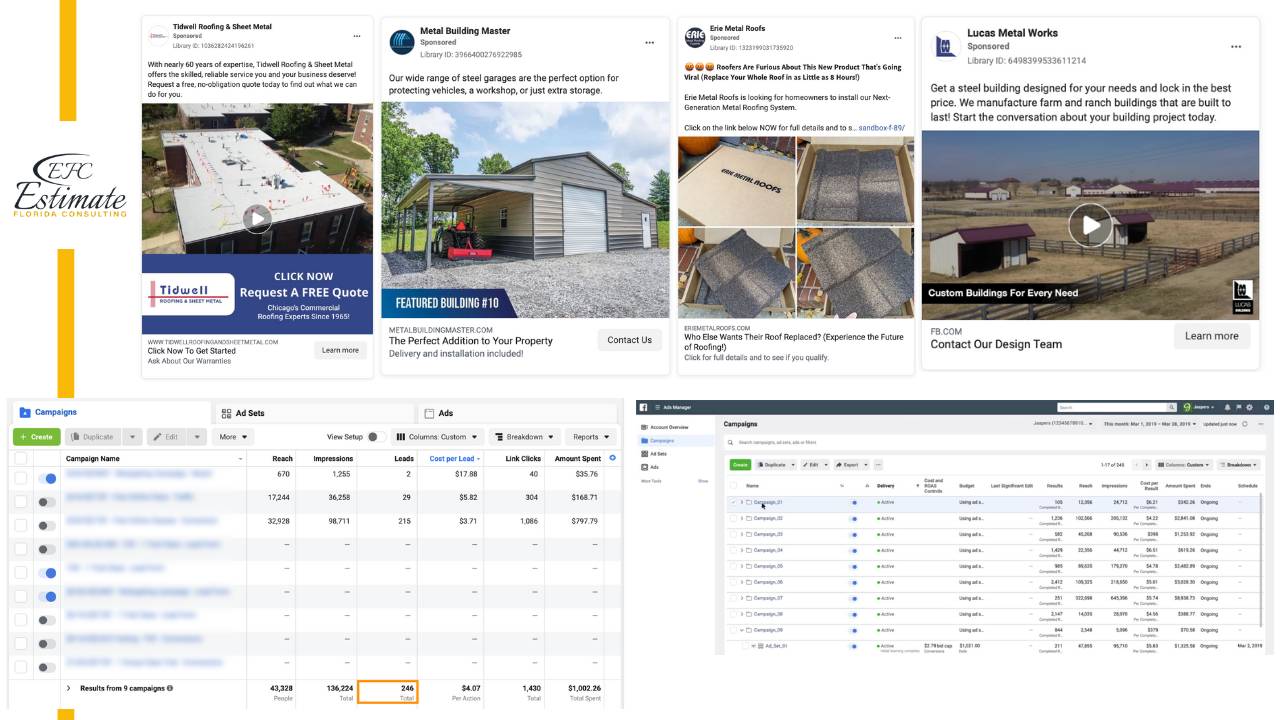Open the arrow beside the greyed Duplicate button

[x=133, y=437]
